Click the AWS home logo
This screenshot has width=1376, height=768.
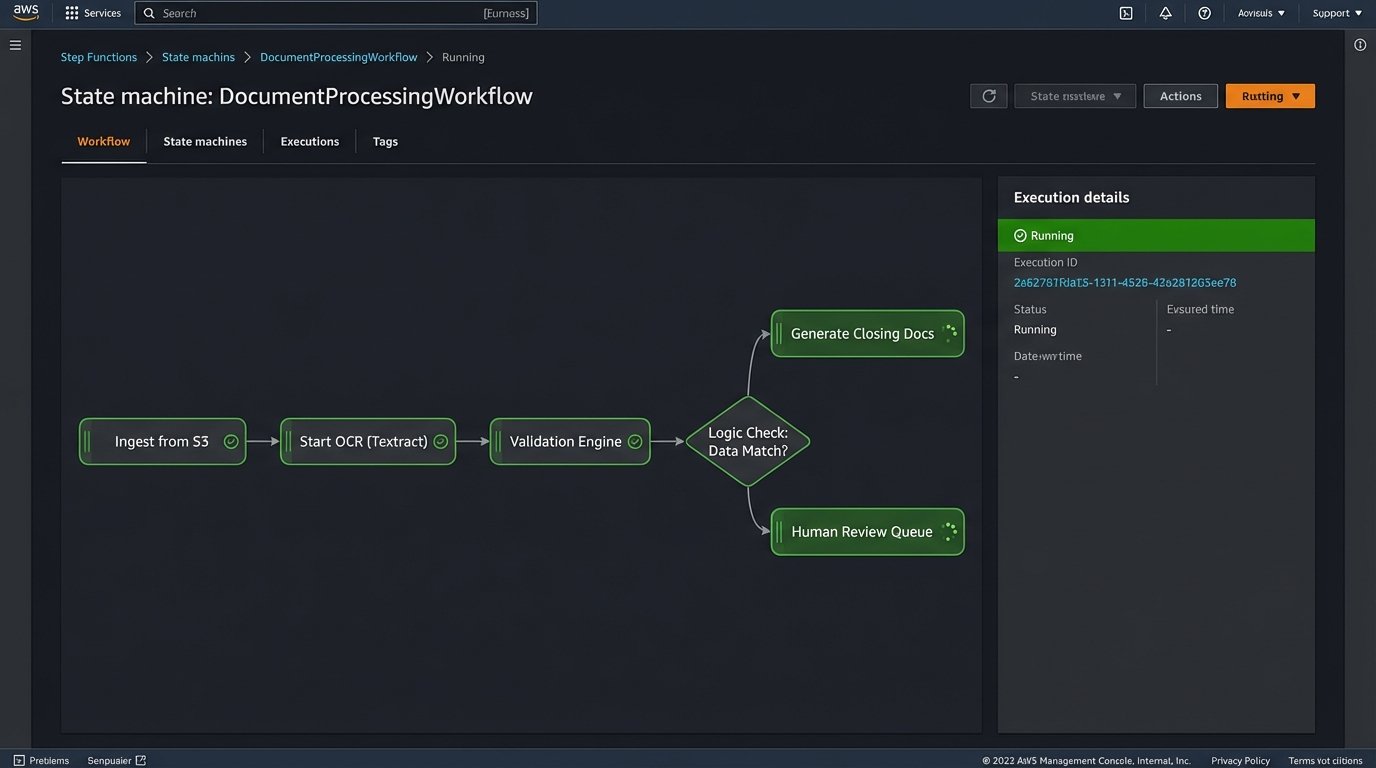click(25, 12)
